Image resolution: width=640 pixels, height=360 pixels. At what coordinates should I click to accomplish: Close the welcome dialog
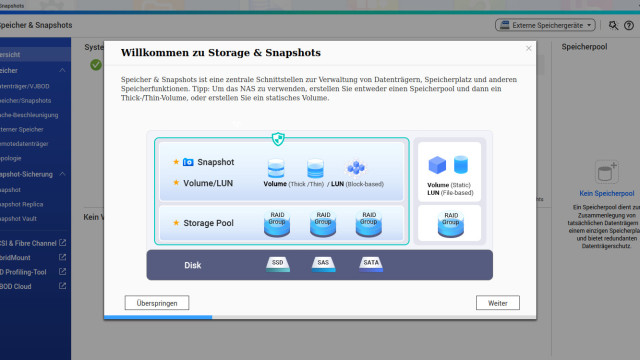529,48
